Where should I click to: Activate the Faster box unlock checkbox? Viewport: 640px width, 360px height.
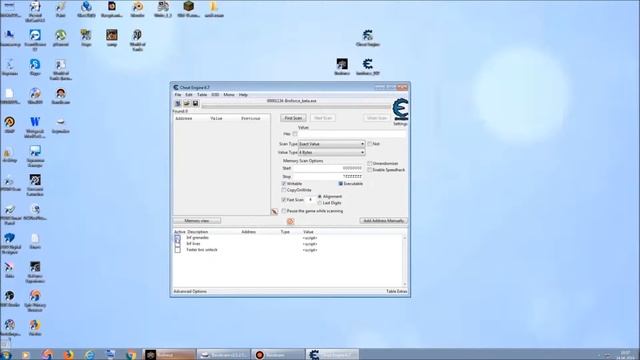point(178,250)
